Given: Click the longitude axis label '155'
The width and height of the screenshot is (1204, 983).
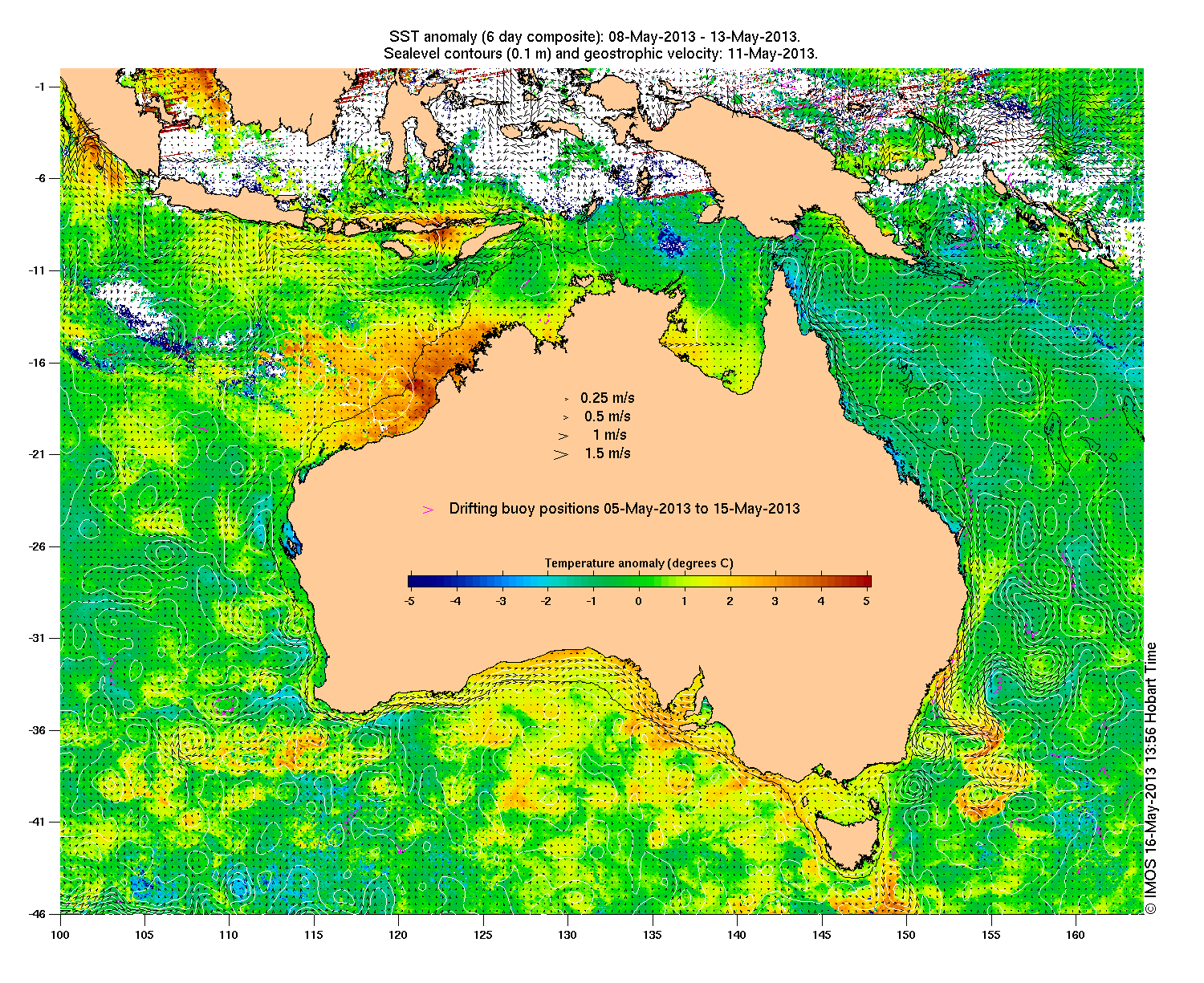Looking at the screenshot, I should click(991, 935).
